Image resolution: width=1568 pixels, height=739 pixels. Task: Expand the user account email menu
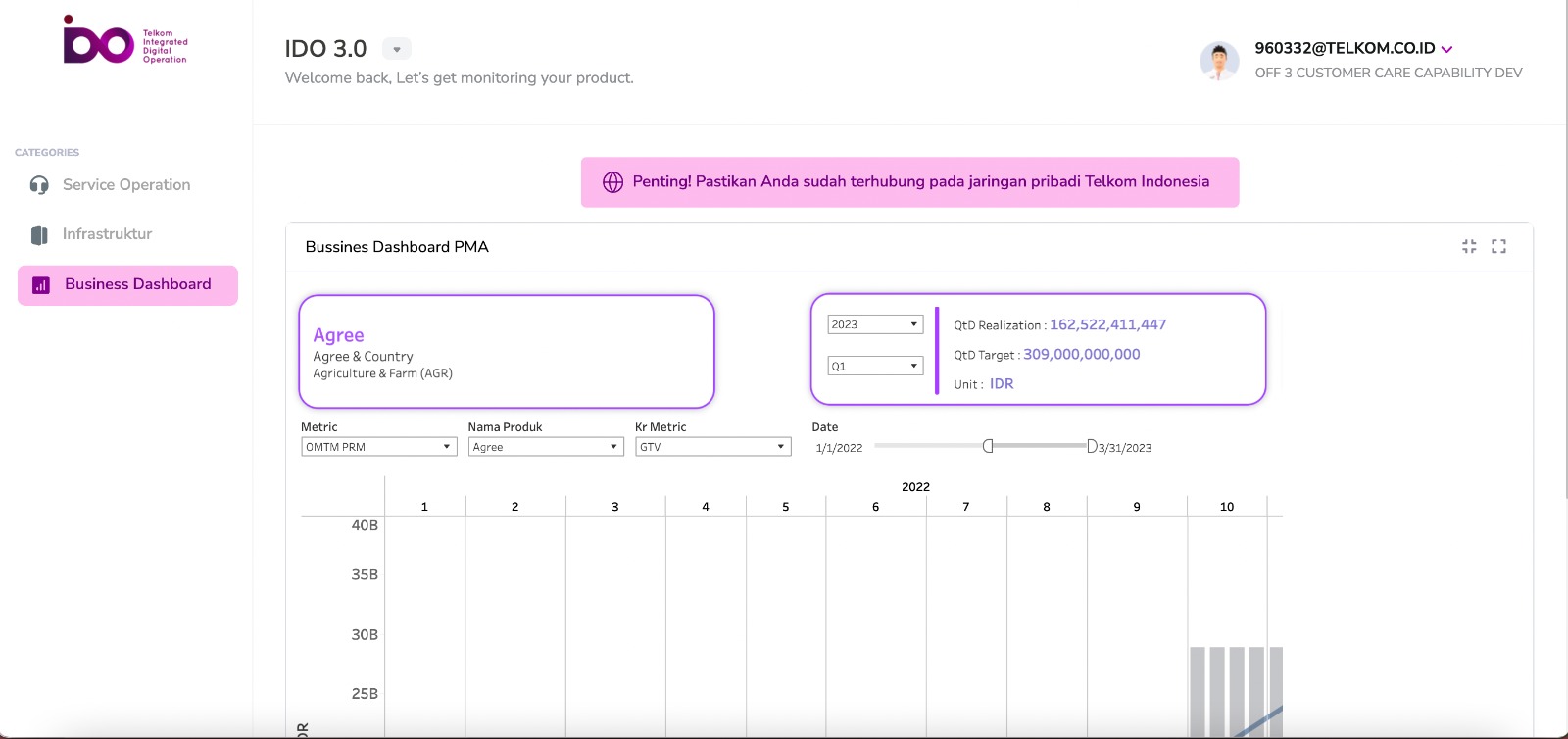click(x=1447, y=49)
